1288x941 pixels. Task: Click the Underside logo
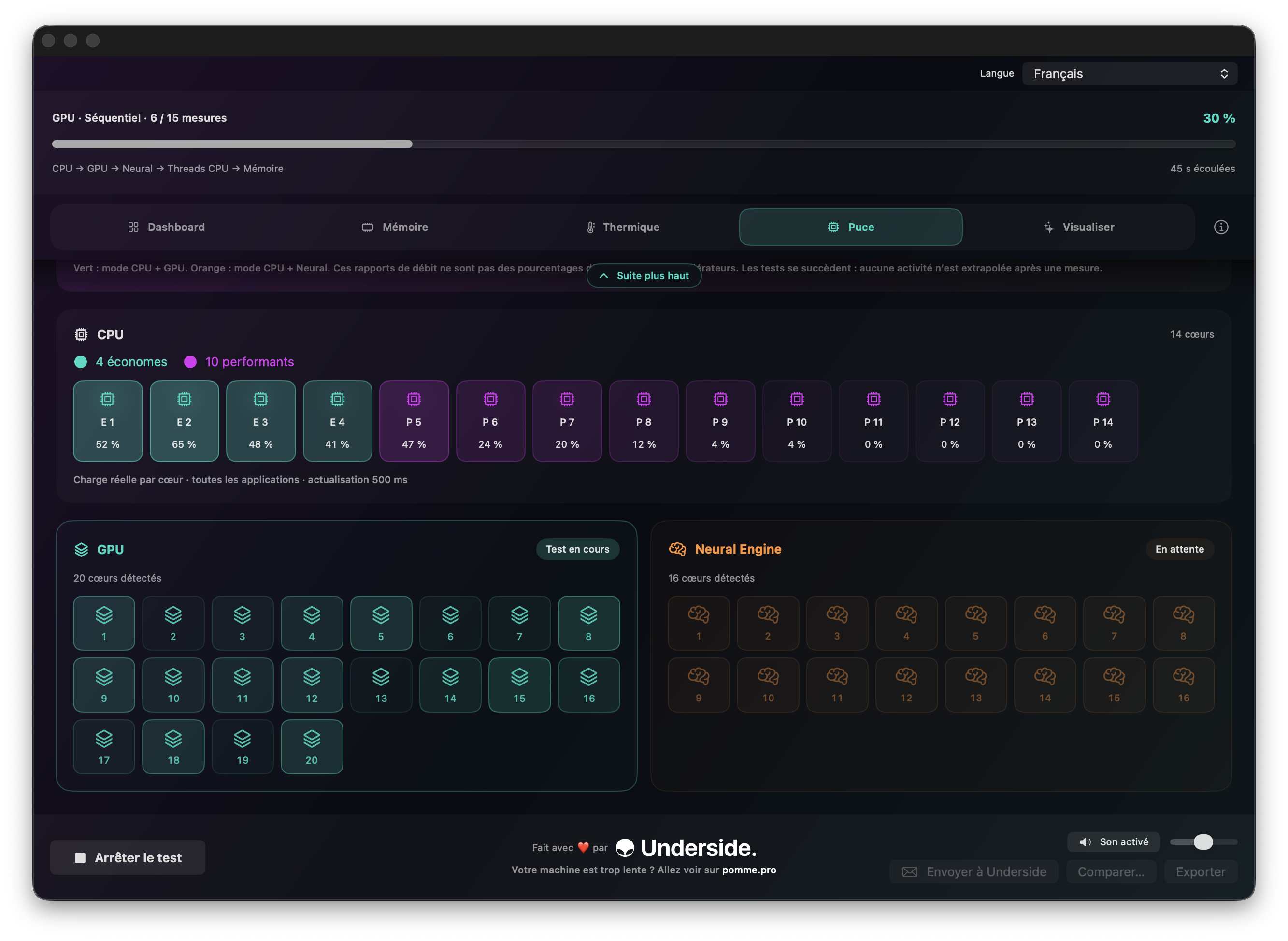pos(687,848)
